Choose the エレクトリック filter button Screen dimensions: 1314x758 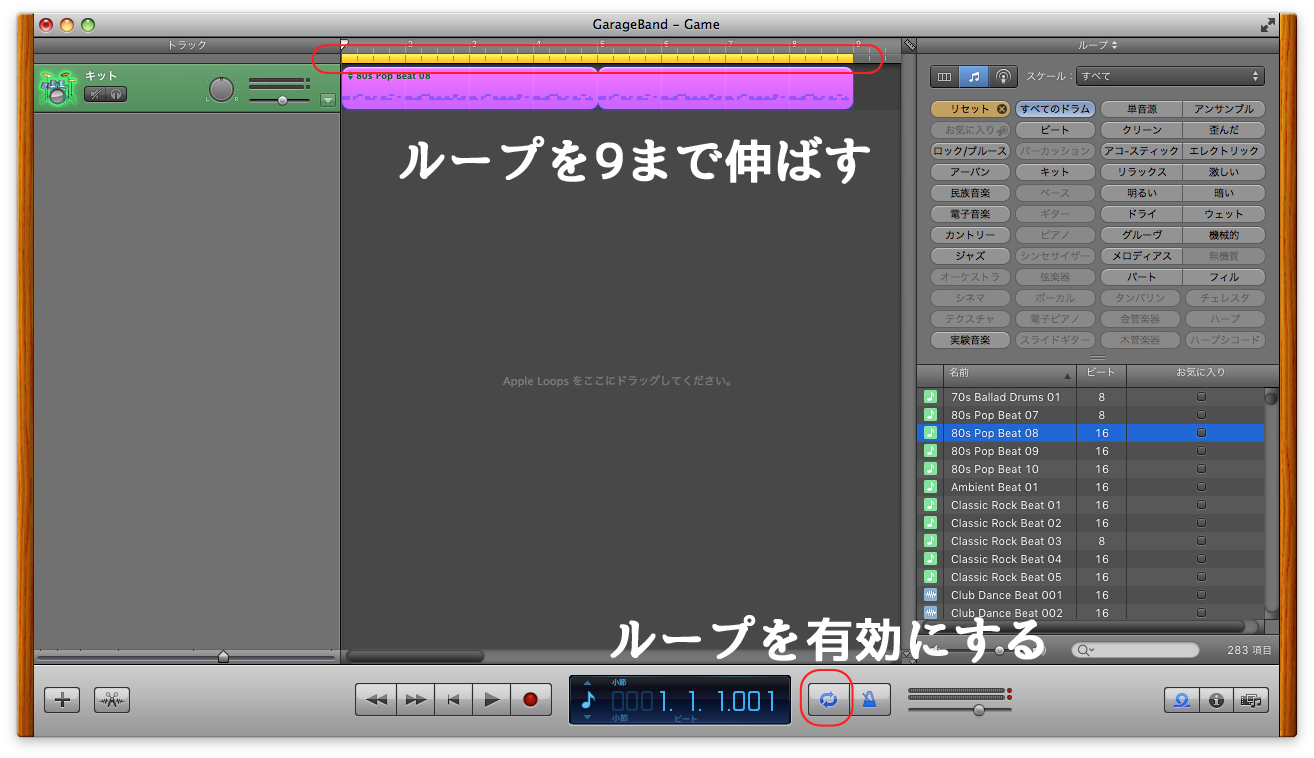(1224, 151)
